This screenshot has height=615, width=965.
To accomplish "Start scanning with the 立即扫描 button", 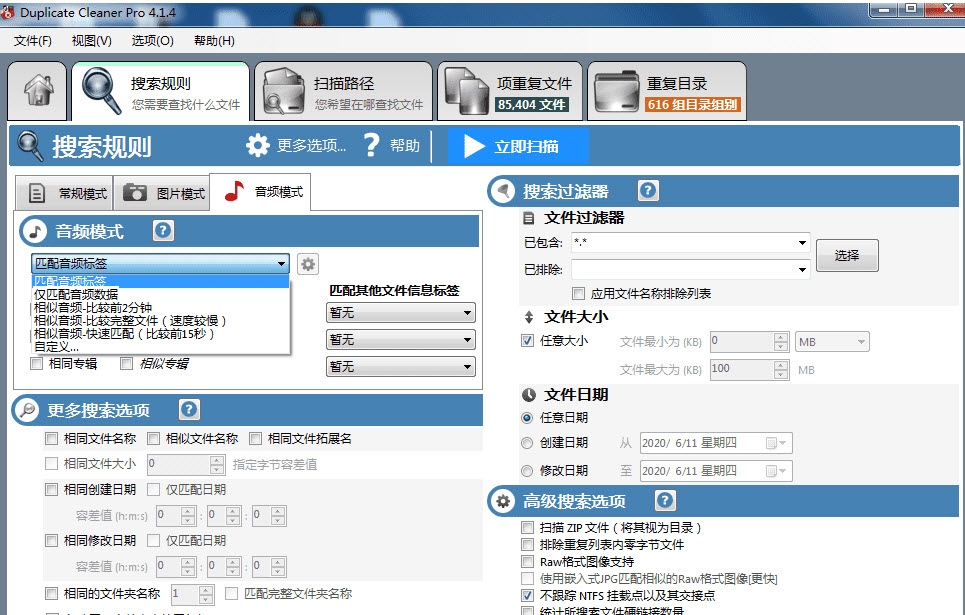I will click(x=524, y=144).
